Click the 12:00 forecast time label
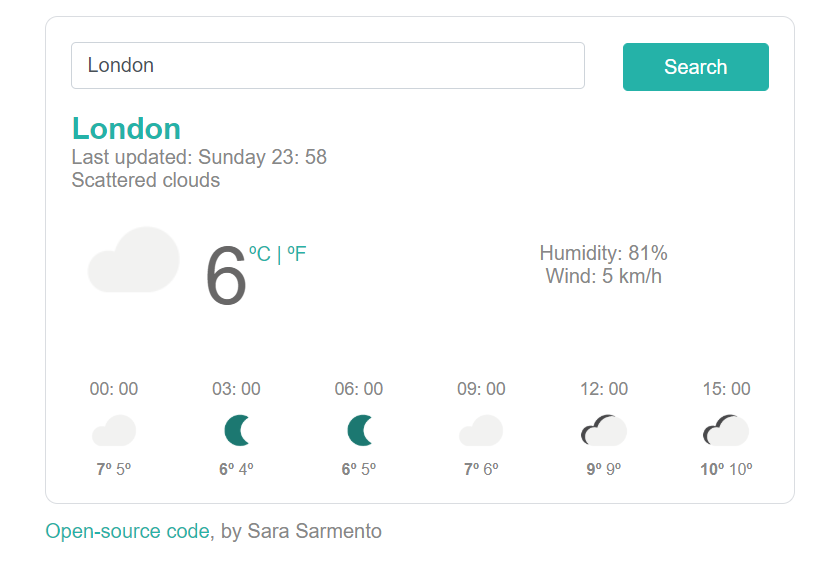Viewport: 832px width, 565px height. coord(604,389)
